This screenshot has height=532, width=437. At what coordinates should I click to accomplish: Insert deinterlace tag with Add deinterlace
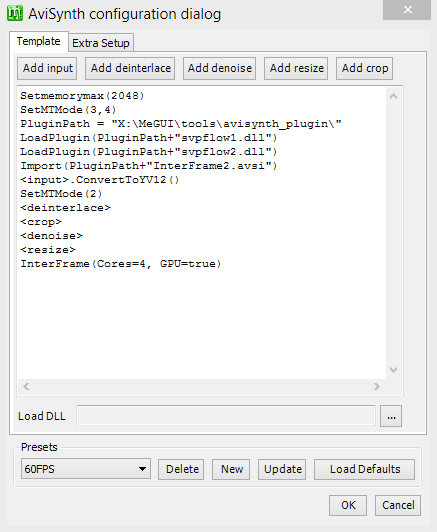click(x=130, y=68)
